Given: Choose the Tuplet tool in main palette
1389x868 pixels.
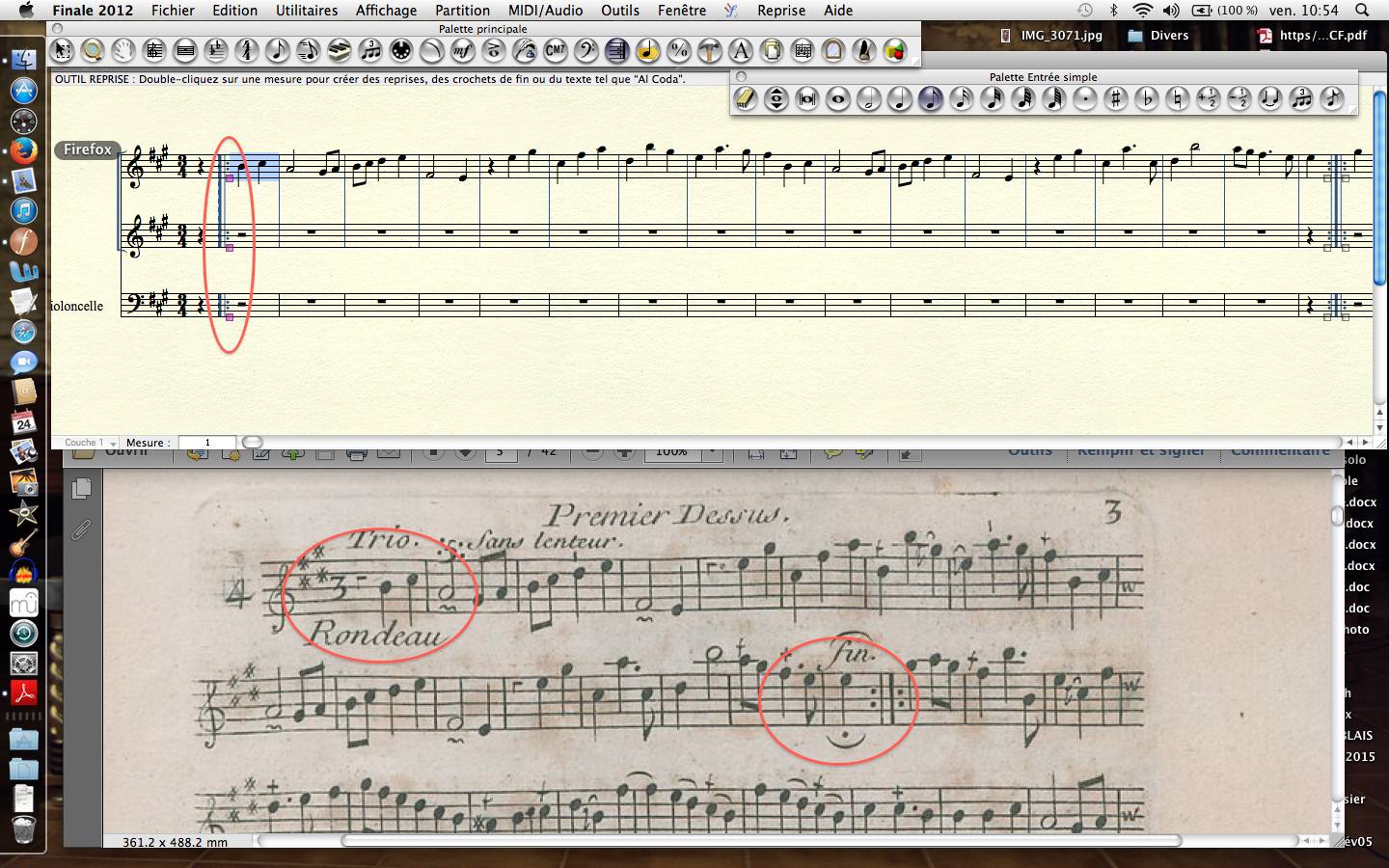Looking at the screenshot, I should tap(370, 50).
